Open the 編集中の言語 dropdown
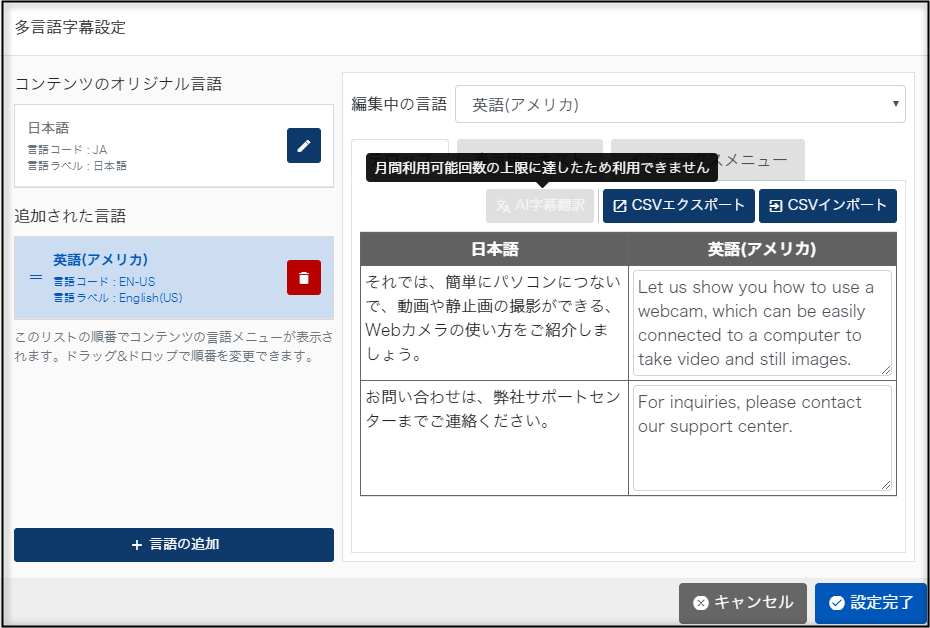This screenshot has width=930, height=628. point(679,104)
